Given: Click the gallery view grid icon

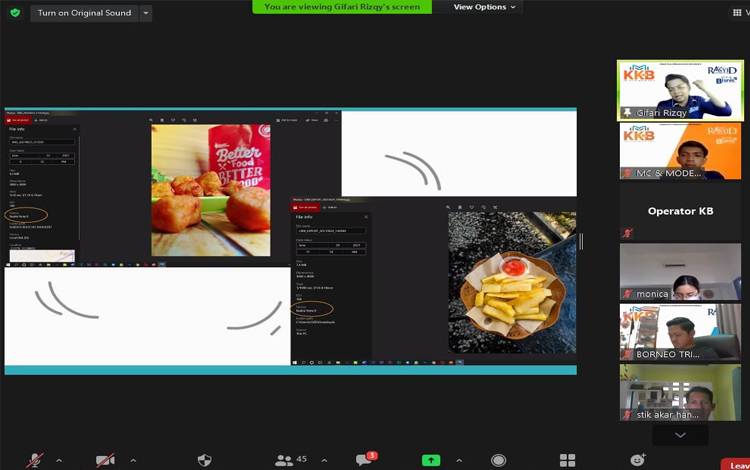Looking at the screenshot, I should coord(737,13).
